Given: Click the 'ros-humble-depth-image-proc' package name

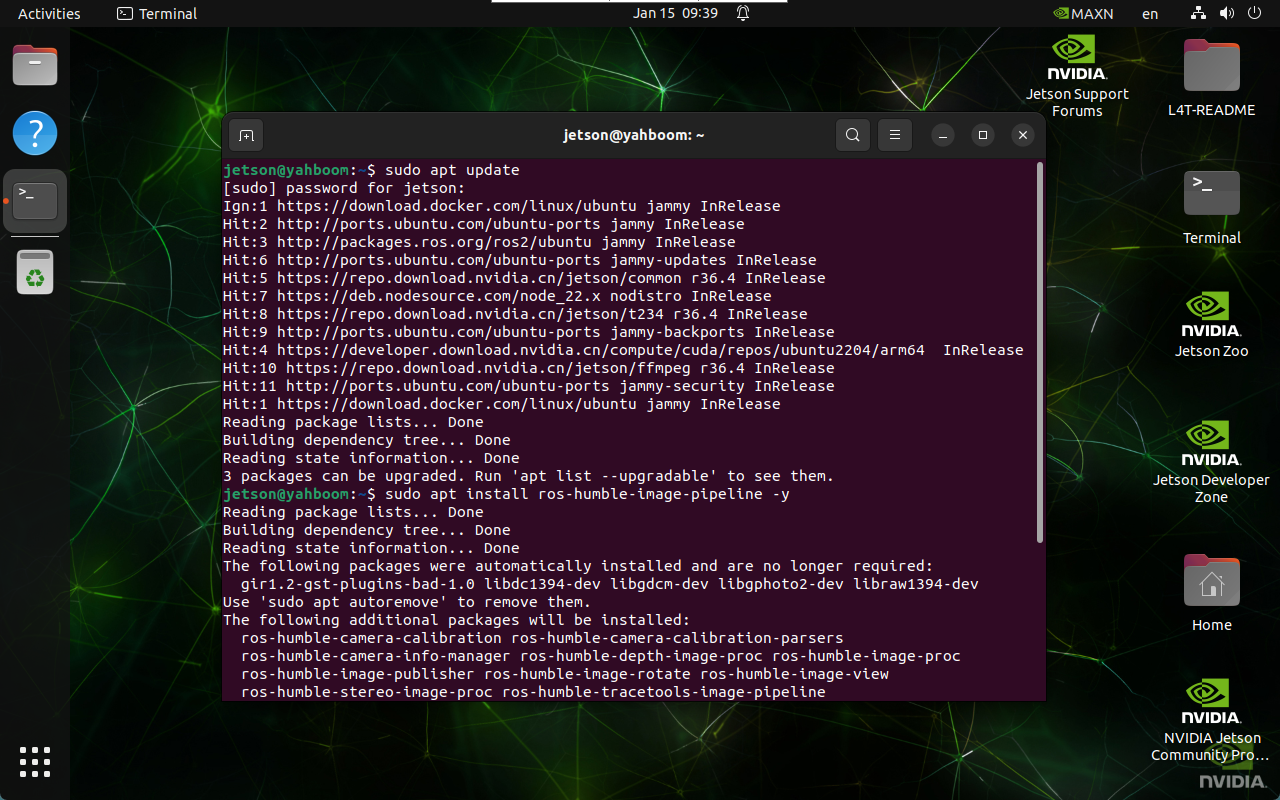Looking at the screenshot, I should 641,656.
